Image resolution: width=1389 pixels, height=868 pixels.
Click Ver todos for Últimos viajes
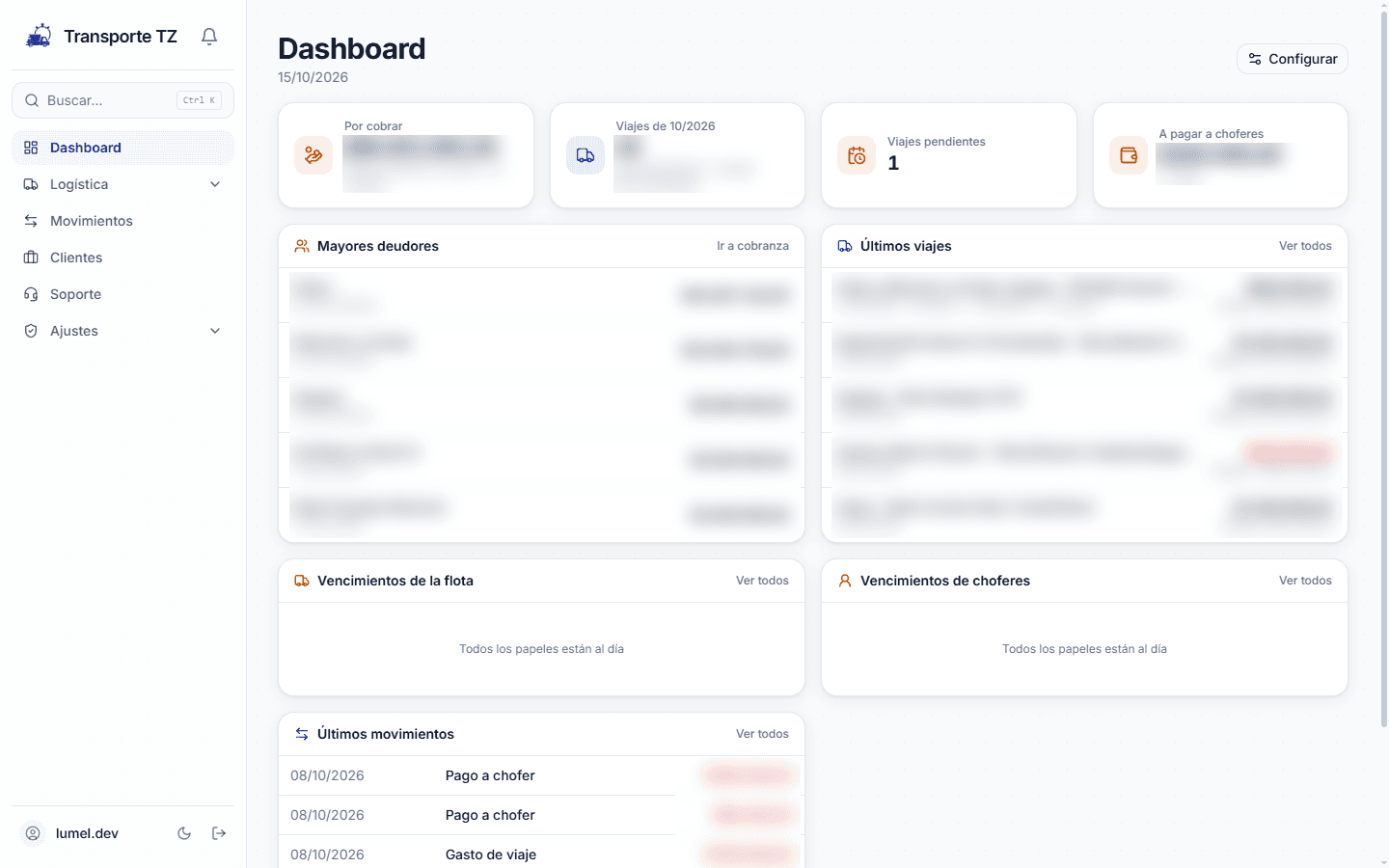tap(1305, 246)
